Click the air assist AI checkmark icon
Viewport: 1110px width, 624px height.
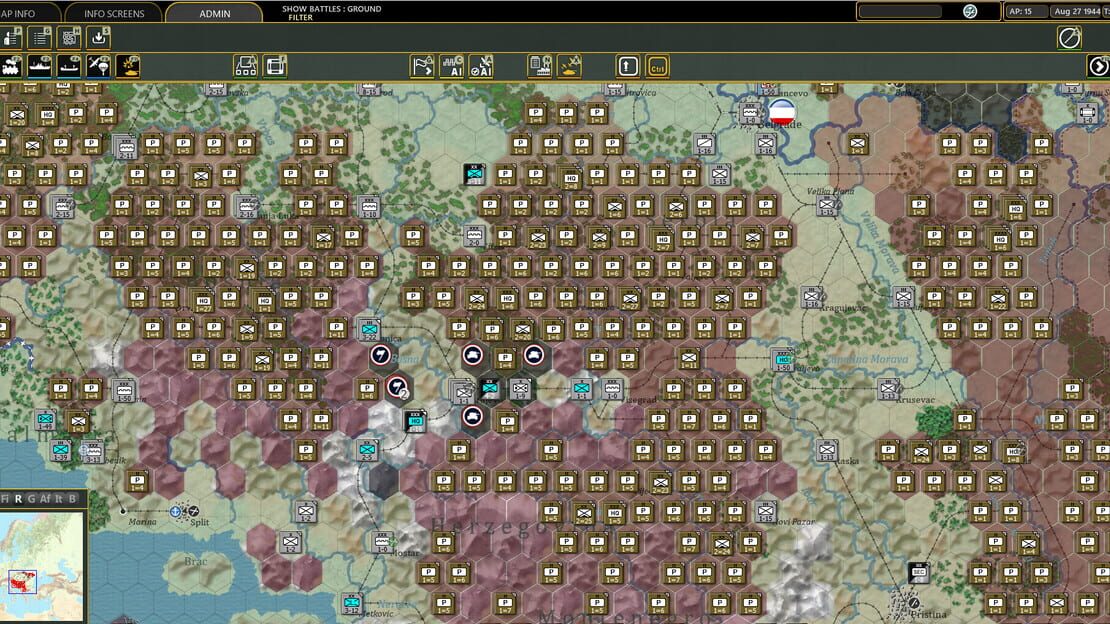[481, 67]
